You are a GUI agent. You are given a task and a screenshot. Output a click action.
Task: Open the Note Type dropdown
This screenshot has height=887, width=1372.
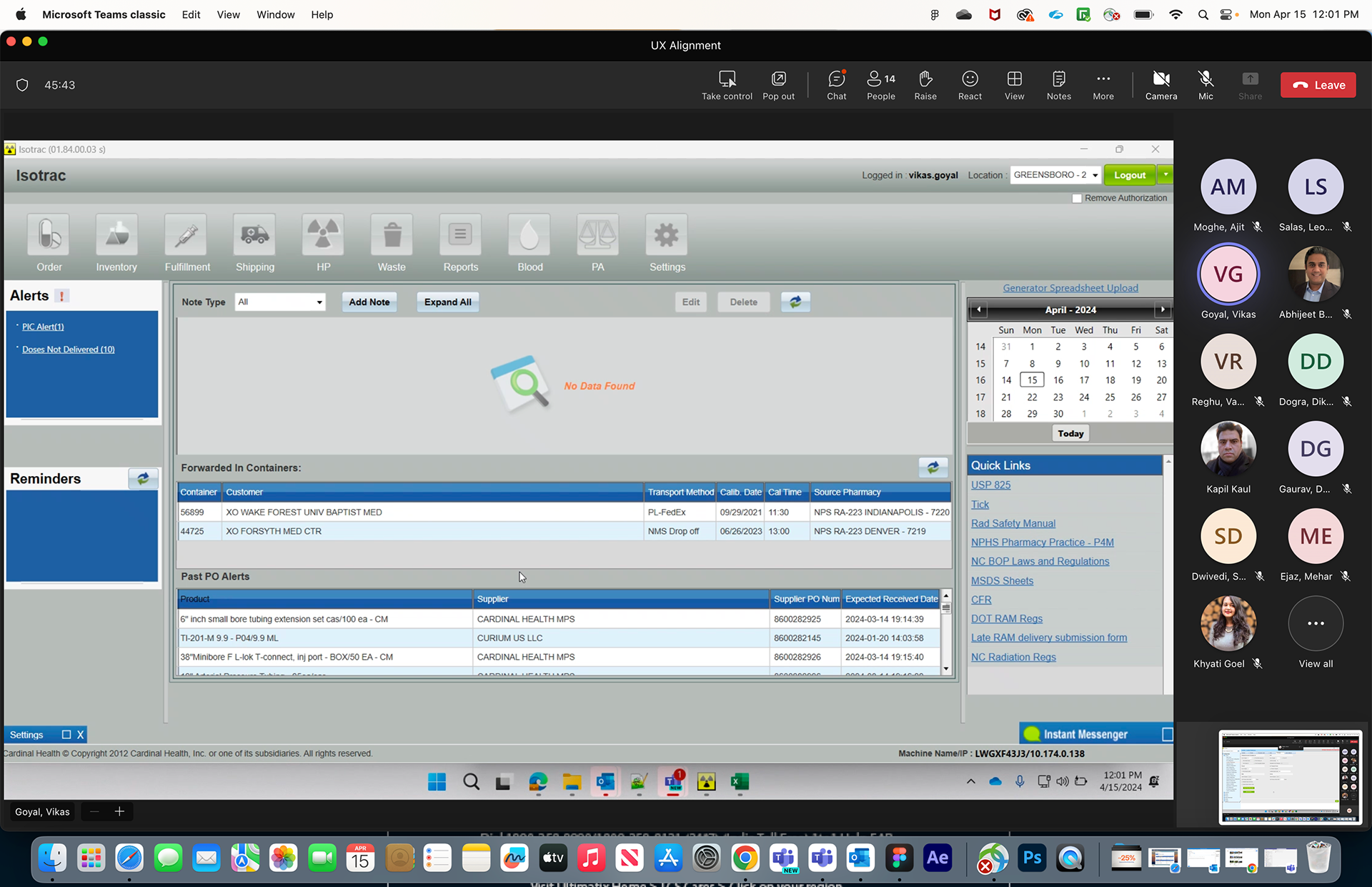coord(280,302)
